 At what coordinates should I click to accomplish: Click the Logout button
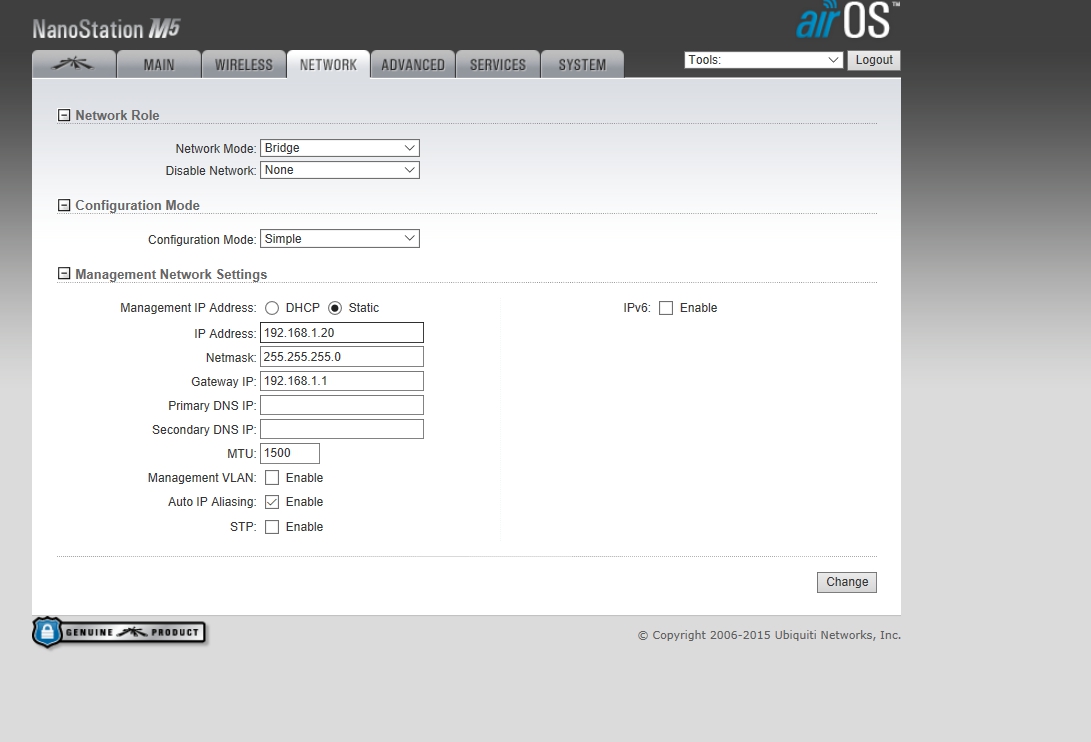[874, 60]
